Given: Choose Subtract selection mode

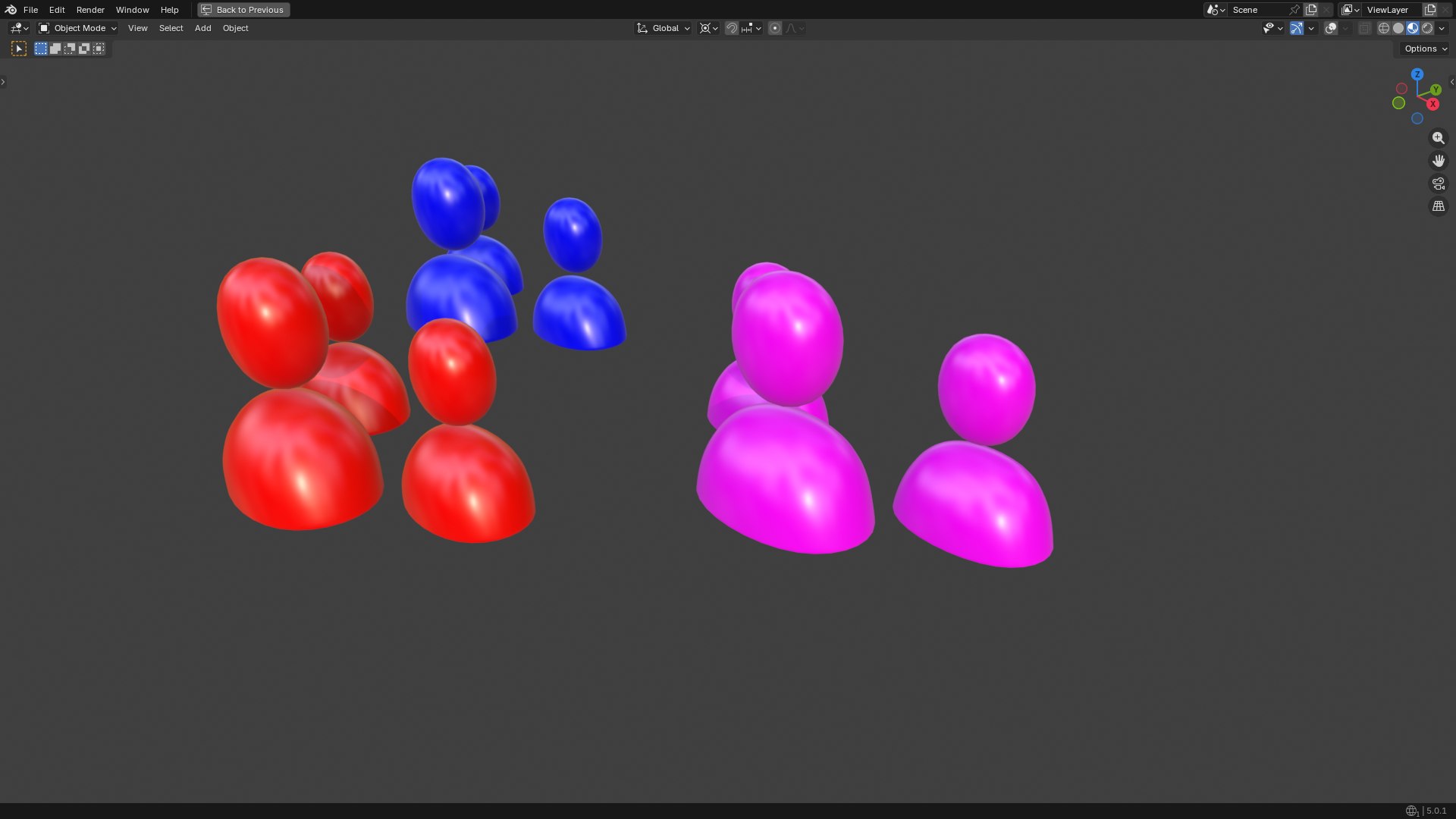Looking at the screenshot, I should (70, 49).
